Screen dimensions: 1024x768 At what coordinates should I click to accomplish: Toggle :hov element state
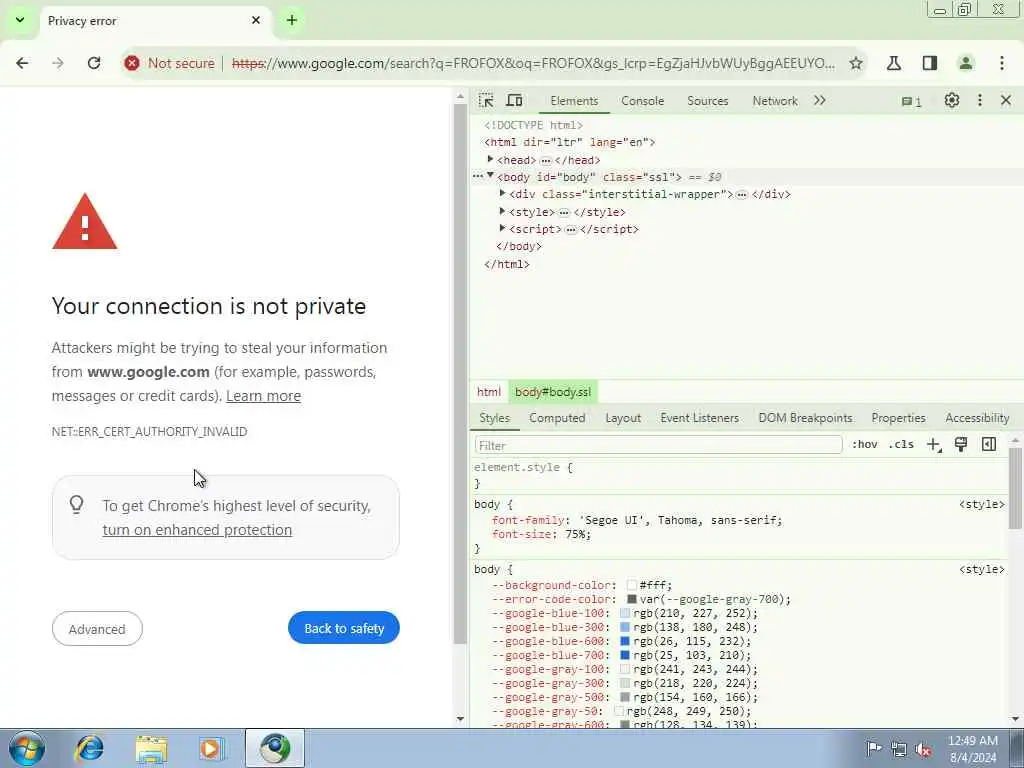pos(865,445)
